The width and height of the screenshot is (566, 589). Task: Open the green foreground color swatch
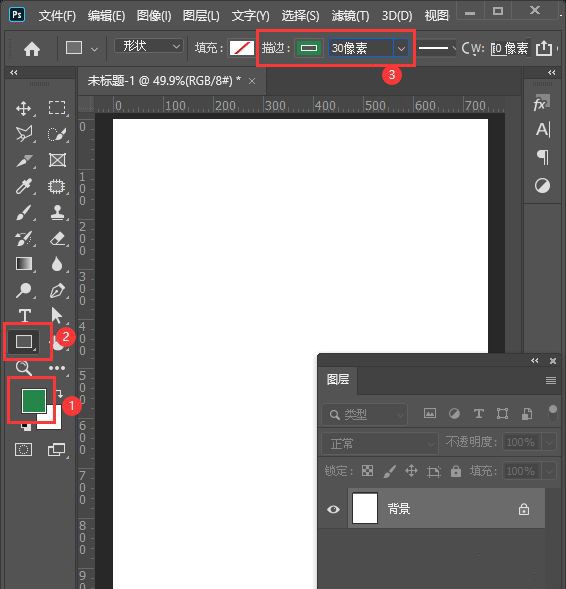click(x=34, y=401)
